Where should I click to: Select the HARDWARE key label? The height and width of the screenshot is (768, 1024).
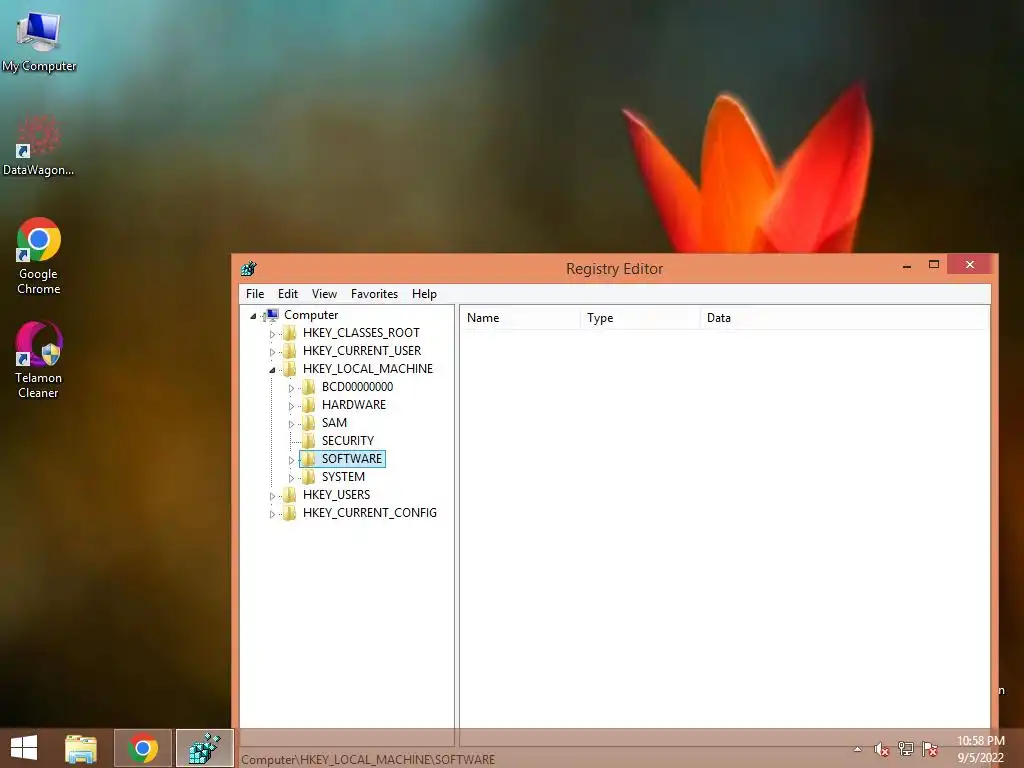[x=353, y=405]
